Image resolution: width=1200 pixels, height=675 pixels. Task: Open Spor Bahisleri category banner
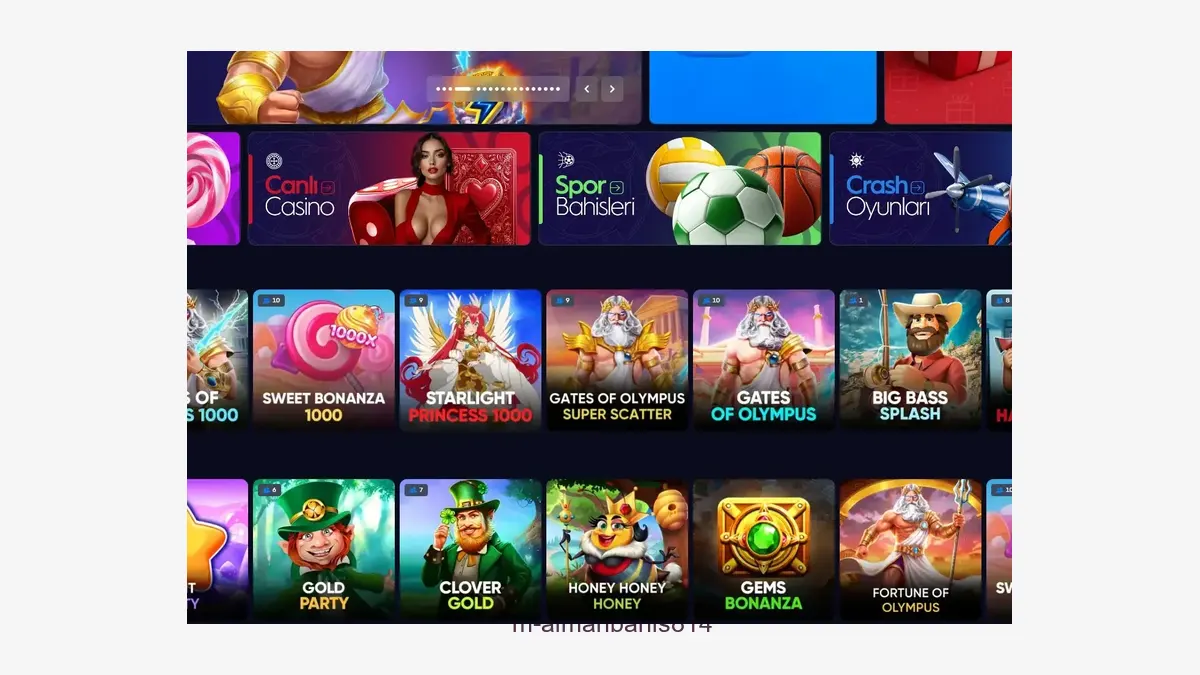(680, 189)
